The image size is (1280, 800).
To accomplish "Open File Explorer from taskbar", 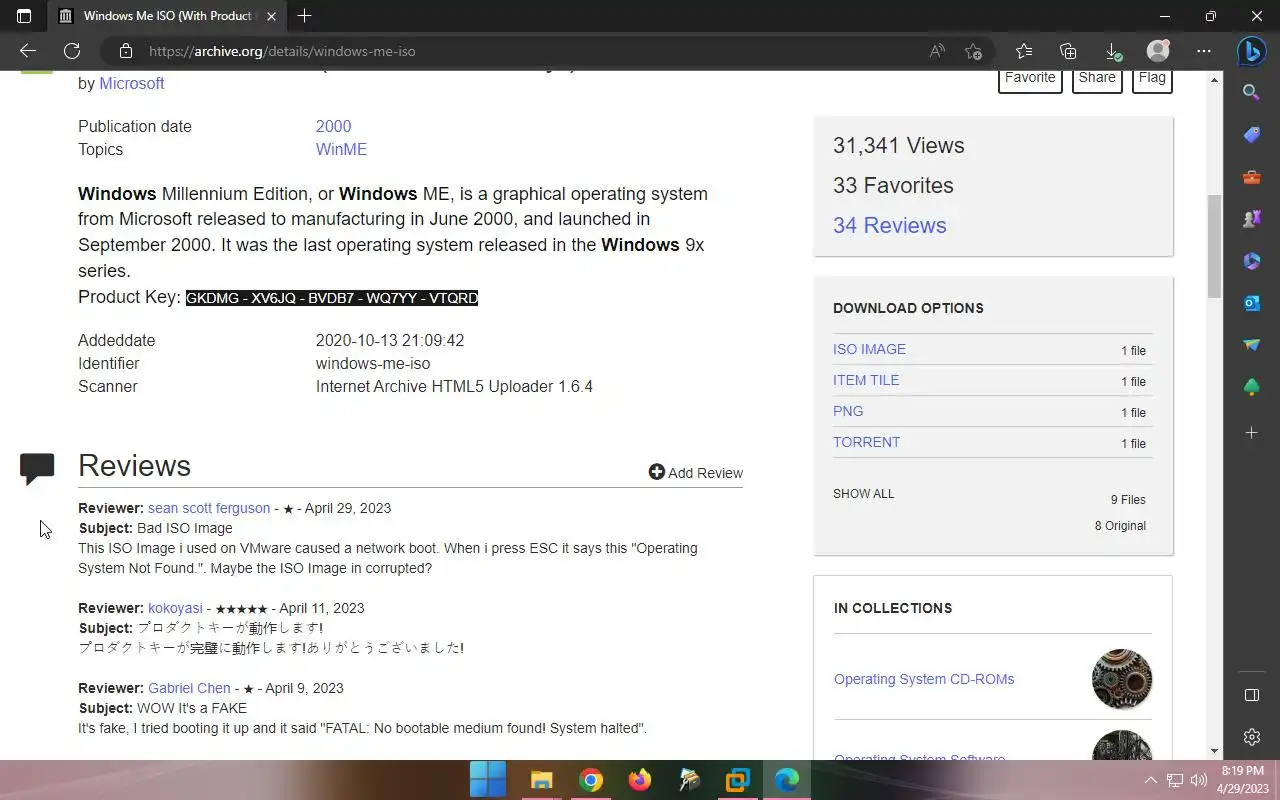I will [541, 780].
